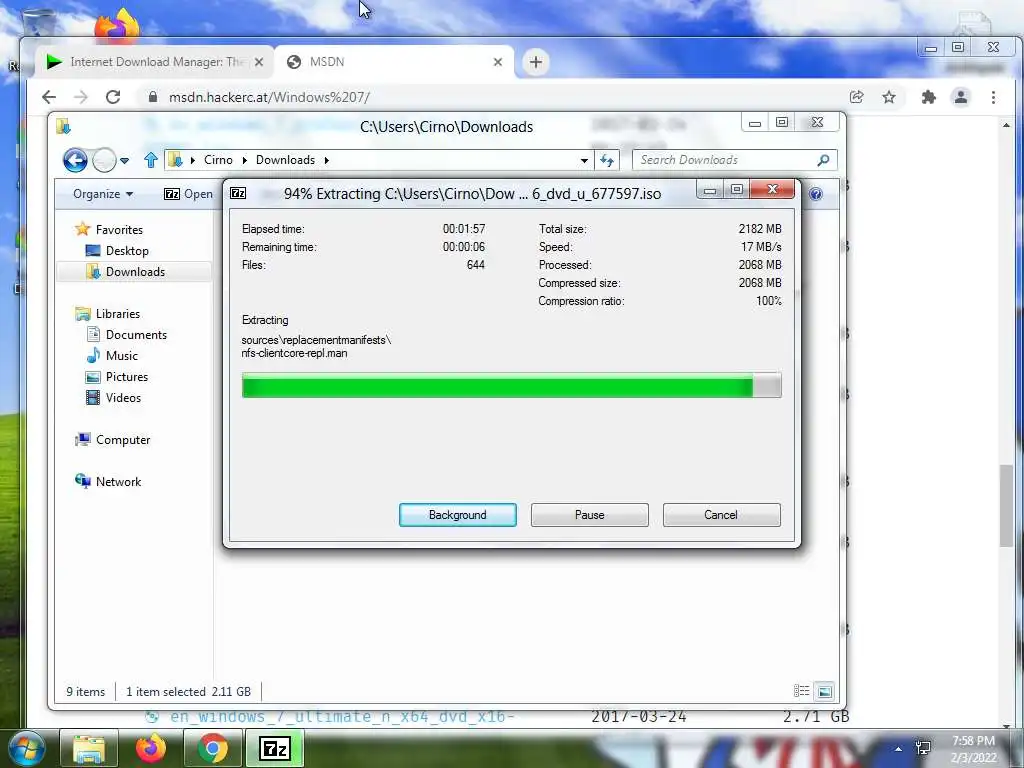This screenshot has width=1024, height=768.
Task: Expand the arrow before Cirno in address bar
Action: tap(193, 160)
